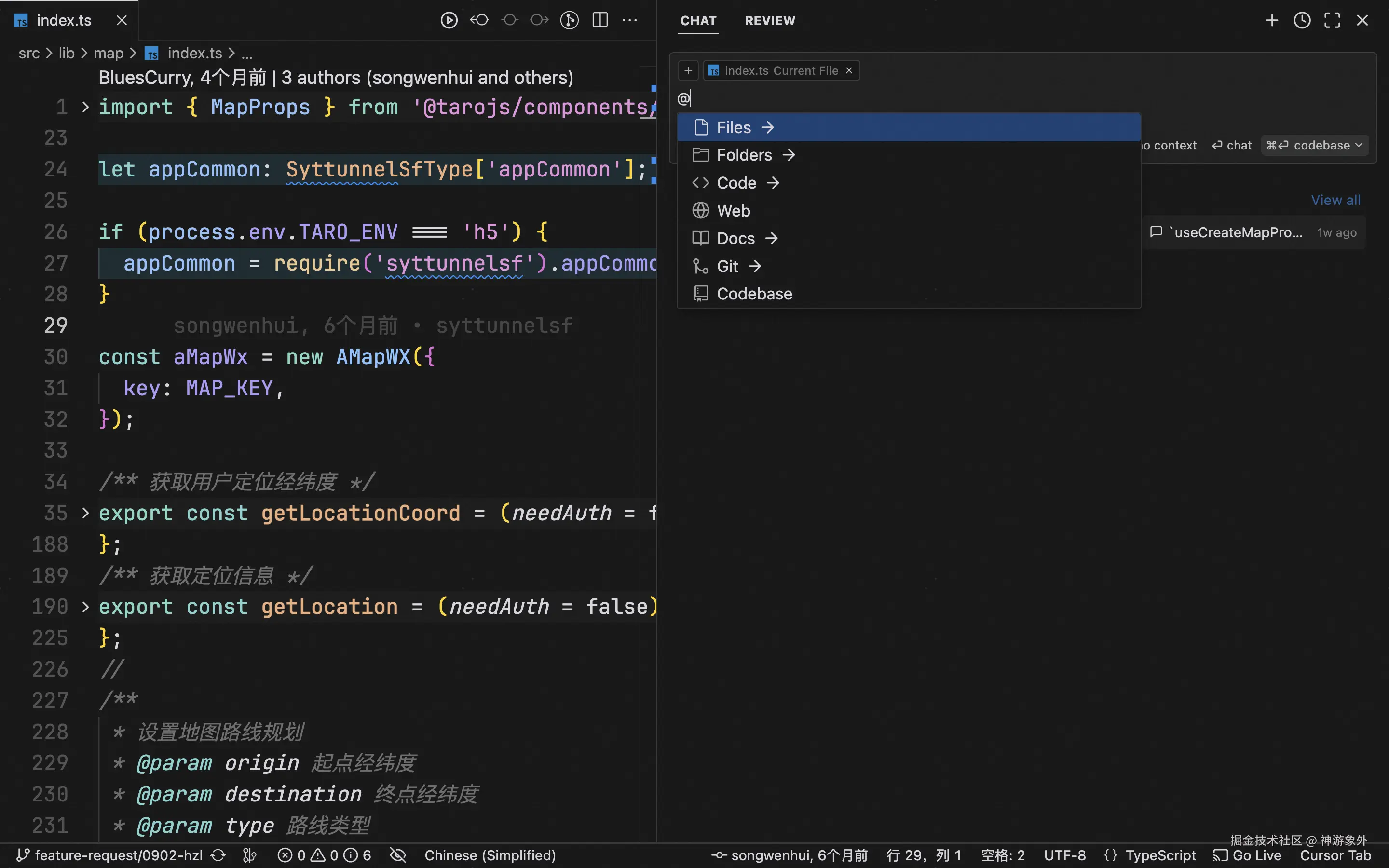1389x868 pixels.
Task: Toggle fullscreen chat panel icon
Action: [x=1332, y=21]
